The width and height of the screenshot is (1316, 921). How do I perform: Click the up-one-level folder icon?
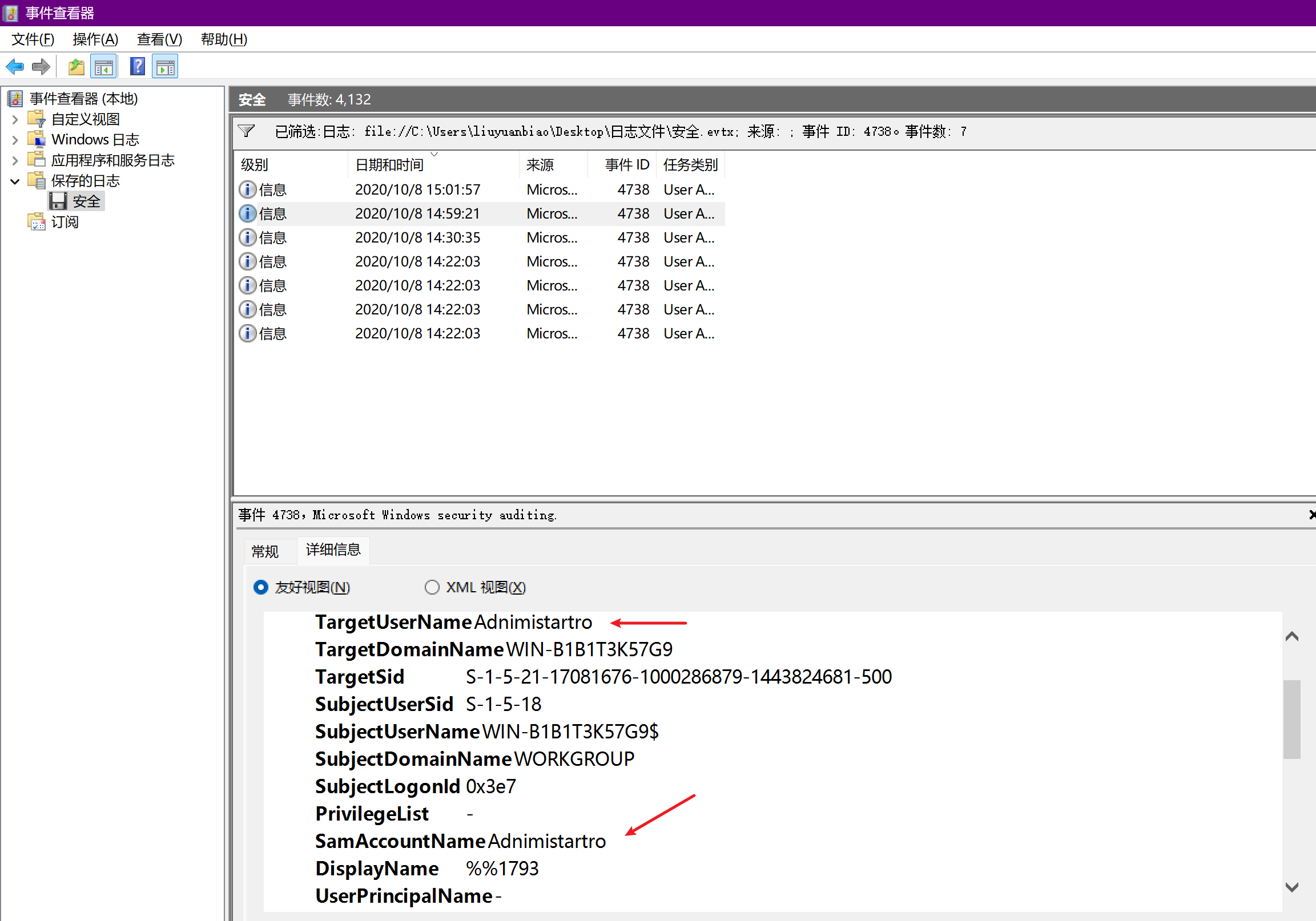click(x=77, y=67)
